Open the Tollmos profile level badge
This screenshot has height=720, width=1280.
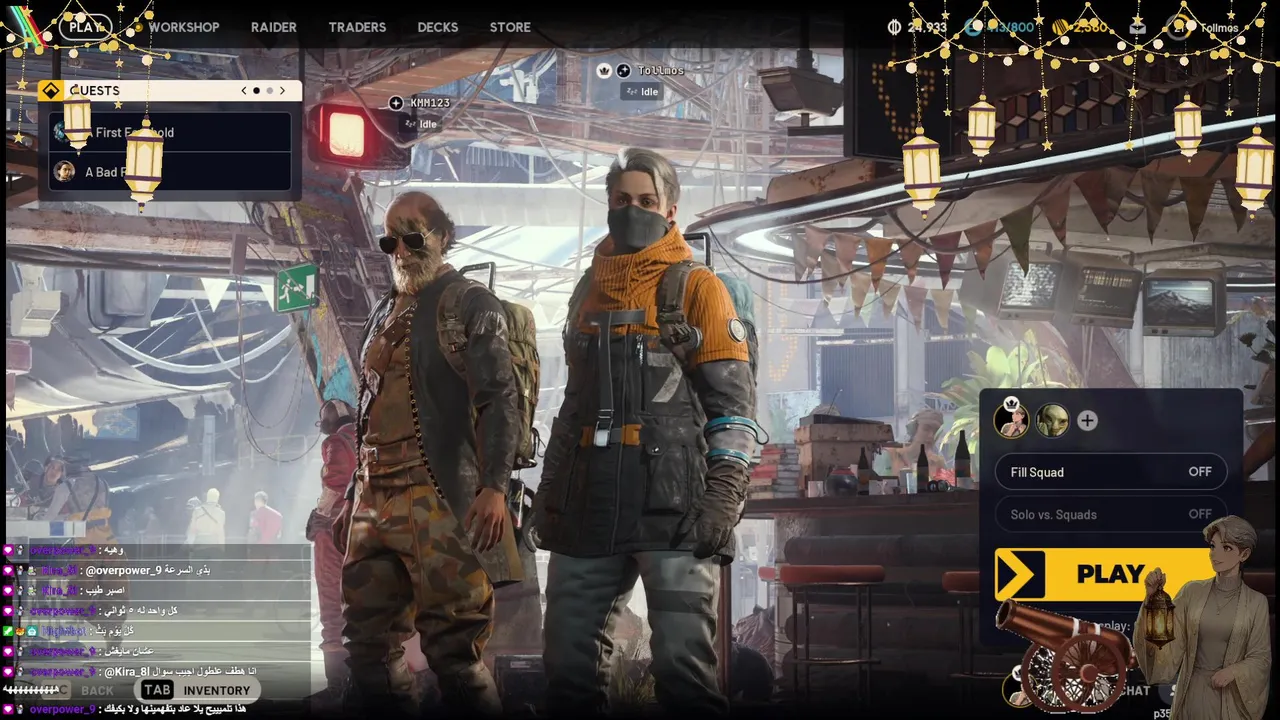1177,27
